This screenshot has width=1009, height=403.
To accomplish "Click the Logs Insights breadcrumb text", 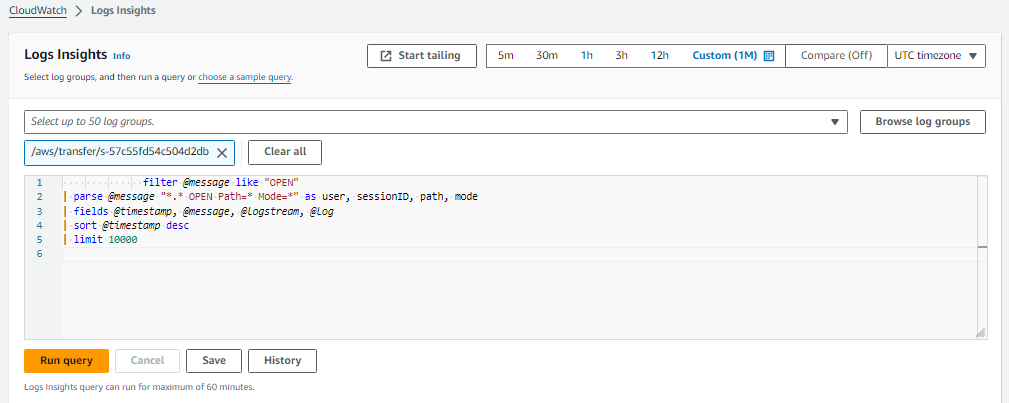I will click(x=124, y=10).
